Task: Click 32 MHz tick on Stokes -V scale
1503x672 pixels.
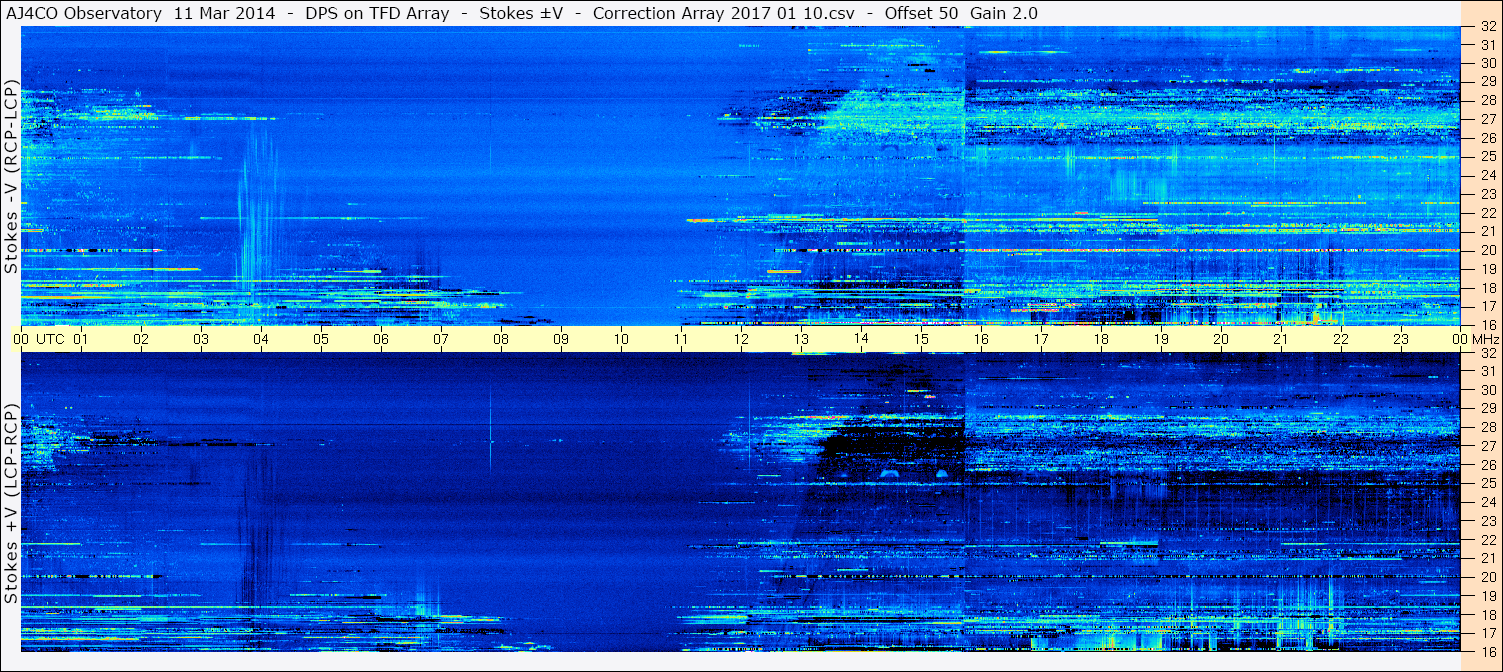Action: point(1488,27)
